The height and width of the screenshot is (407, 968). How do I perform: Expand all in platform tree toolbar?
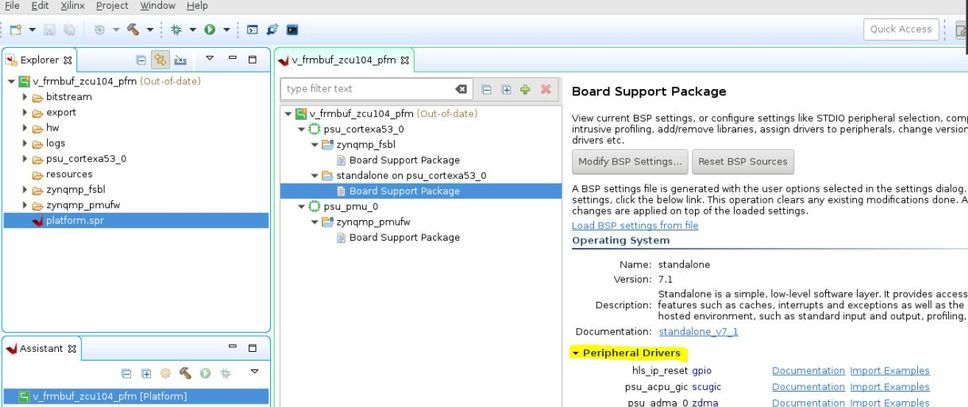click(506, 90)
